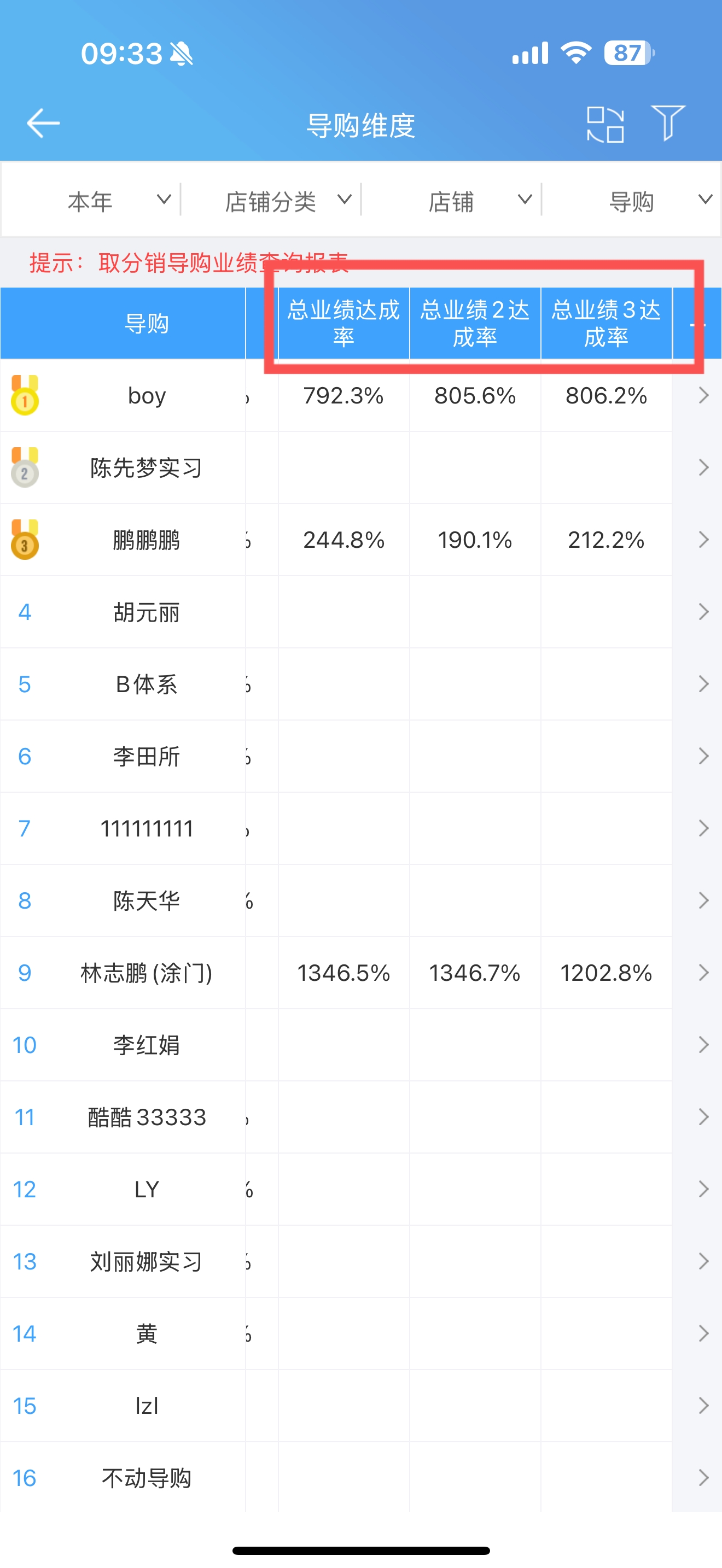This screenshot has height=1568, width=722.
Task: Switch screen orientation with the rotate icon
Action: point(605,124)
